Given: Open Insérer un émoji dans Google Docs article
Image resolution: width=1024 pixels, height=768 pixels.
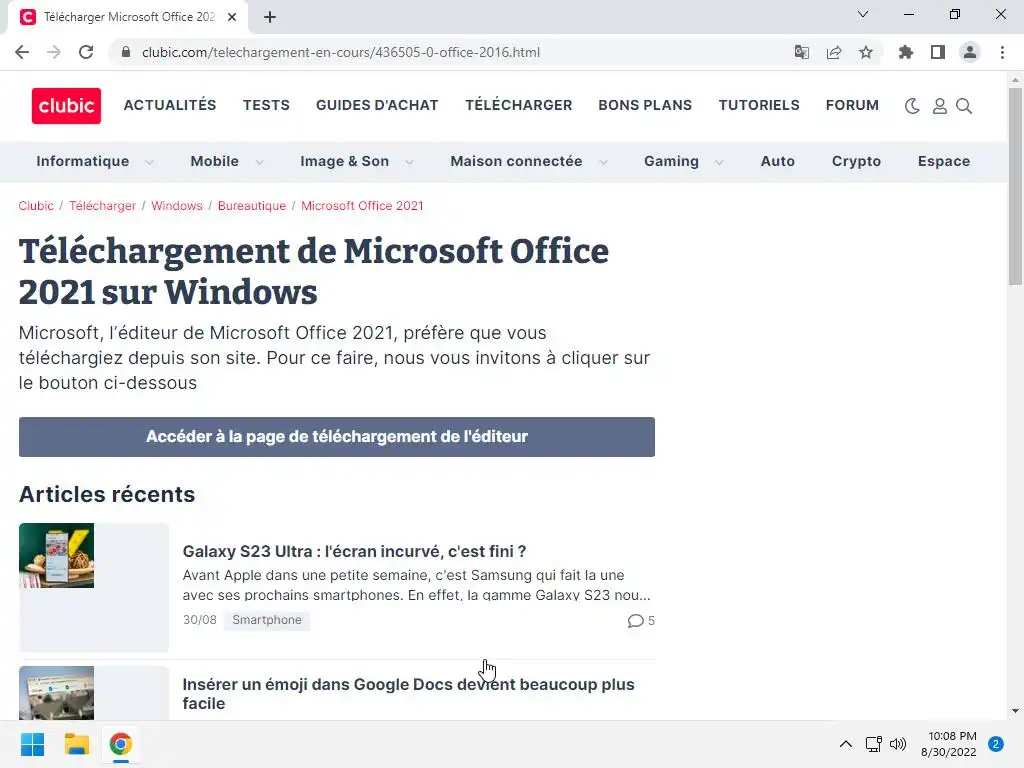Looking at the screenshot, I should (x=408, y=694).
